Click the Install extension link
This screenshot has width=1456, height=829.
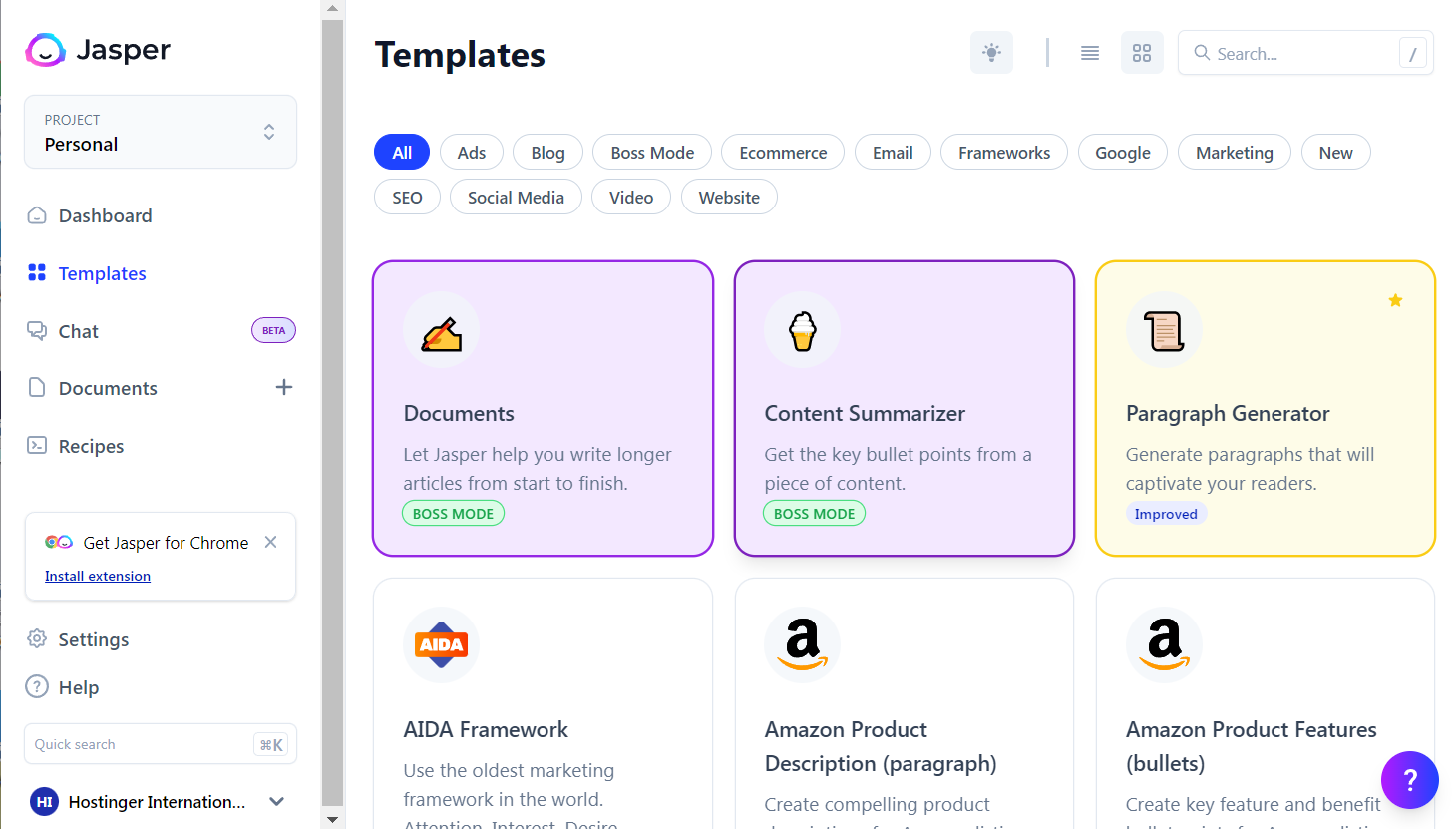pyautogui.click(x=98, y=576)
